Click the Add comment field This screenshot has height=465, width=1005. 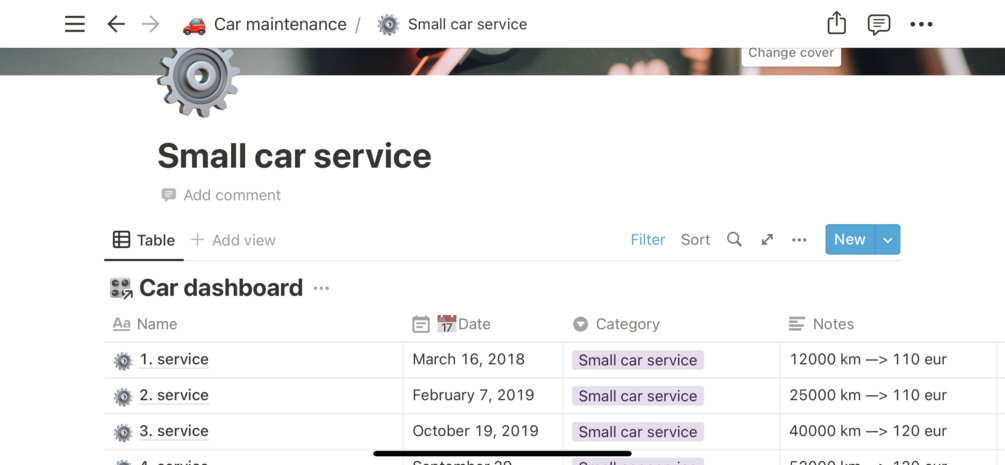(231, 195)
